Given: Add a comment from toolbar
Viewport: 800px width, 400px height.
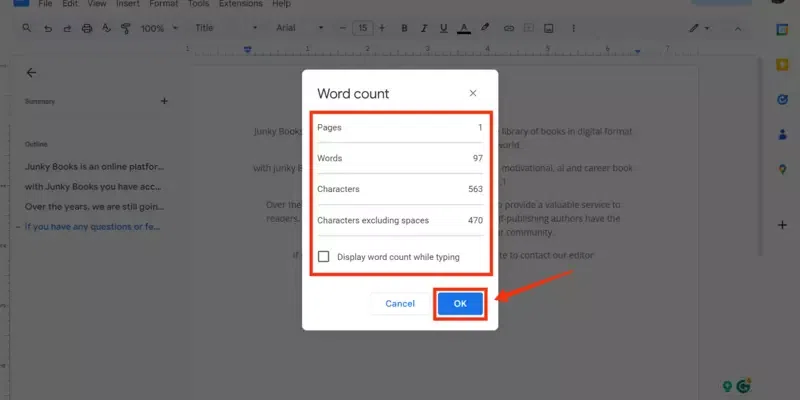Looking at the screenshot, I should click(x=529, y=28).
